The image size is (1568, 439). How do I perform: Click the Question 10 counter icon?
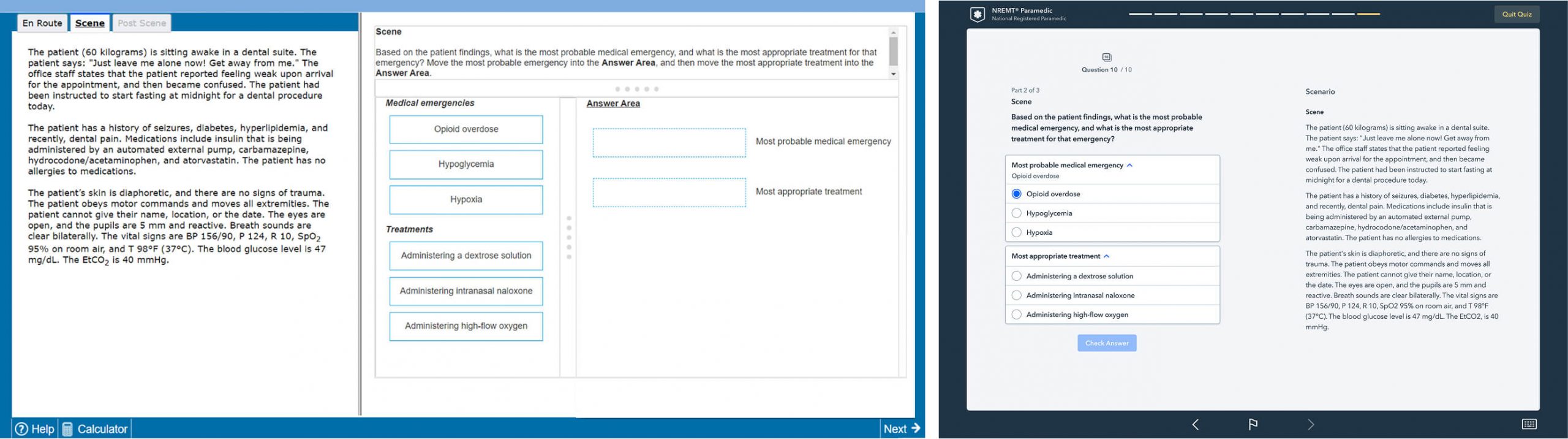(x=1106, y=57)
